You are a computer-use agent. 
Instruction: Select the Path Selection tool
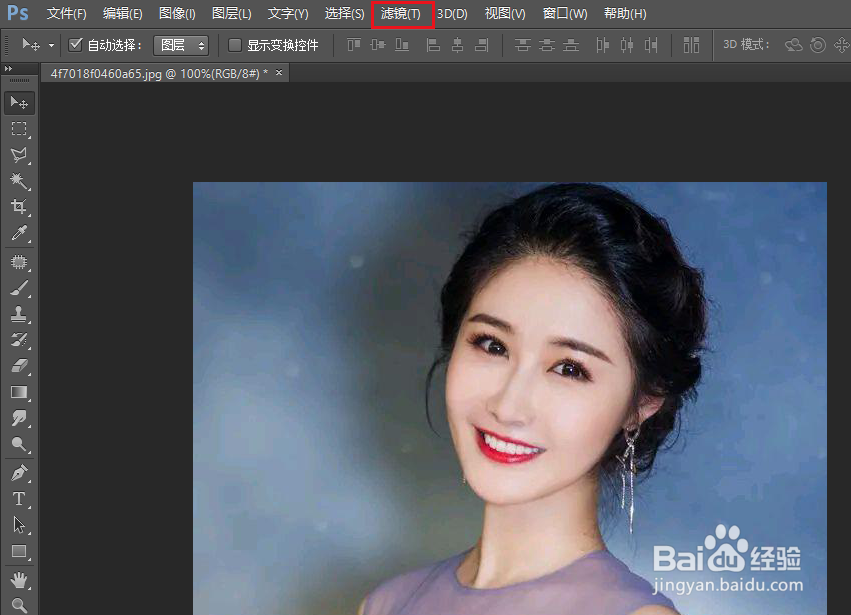pos(20,525)
